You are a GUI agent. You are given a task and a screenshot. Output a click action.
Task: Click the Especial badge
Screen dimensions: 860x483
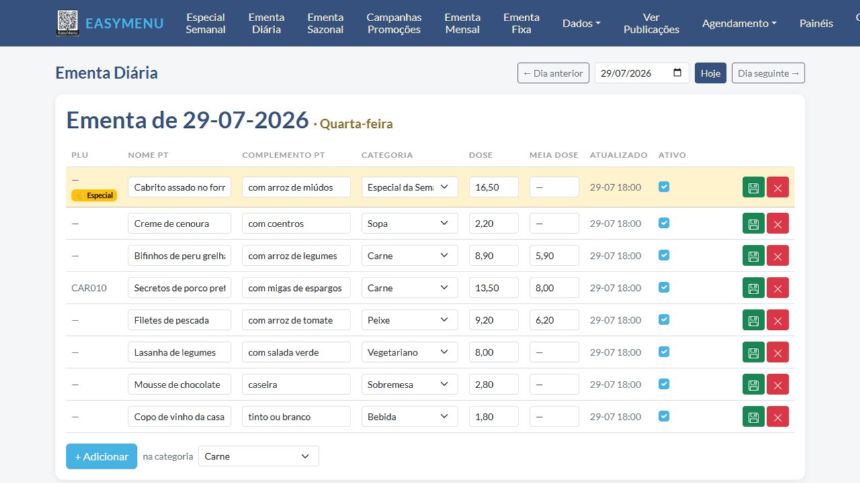[x=94, y=195]
